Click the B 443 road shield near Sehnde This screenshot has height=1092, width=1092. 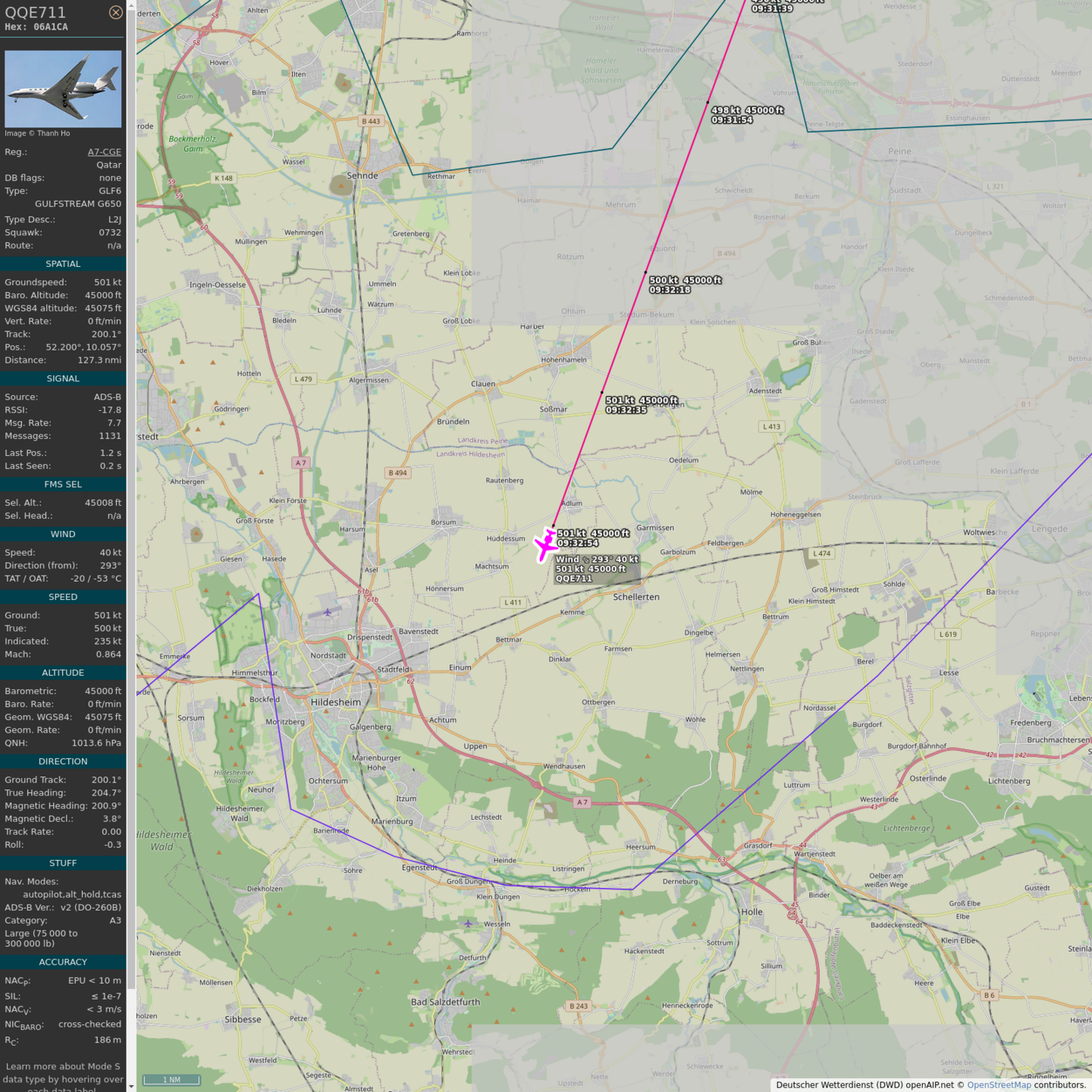tap(371, 121)
